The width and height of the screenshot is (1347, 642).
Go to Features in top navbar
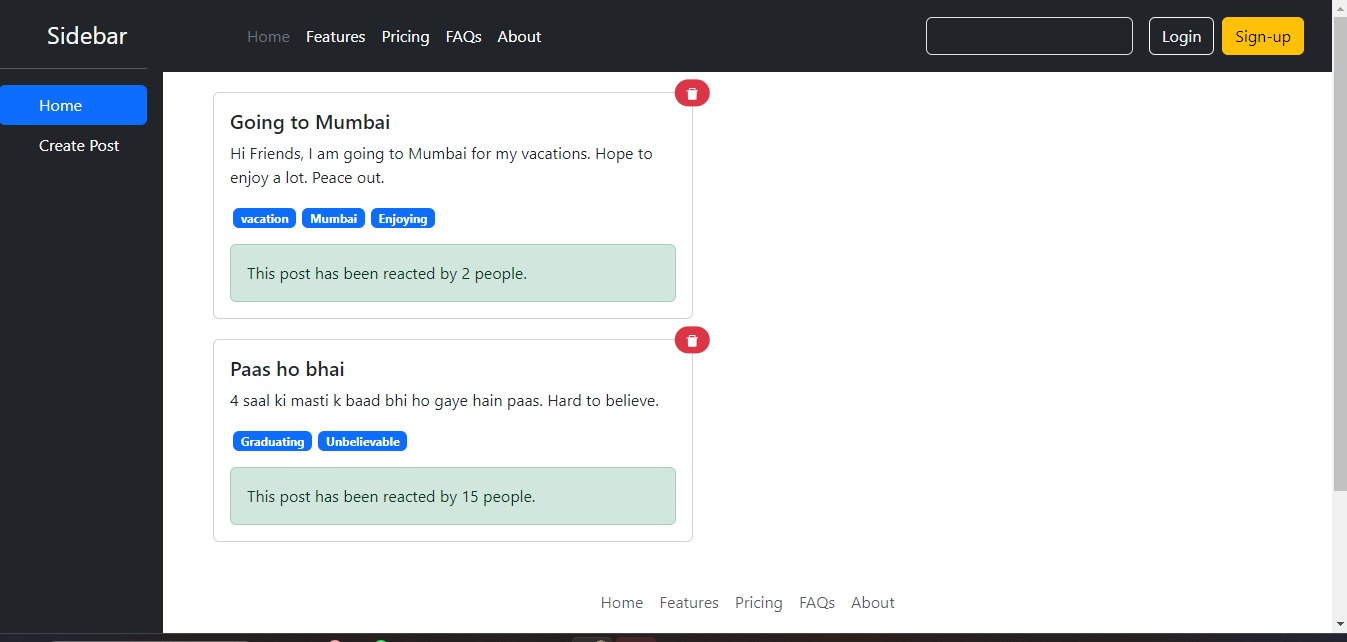coord(335,36)
